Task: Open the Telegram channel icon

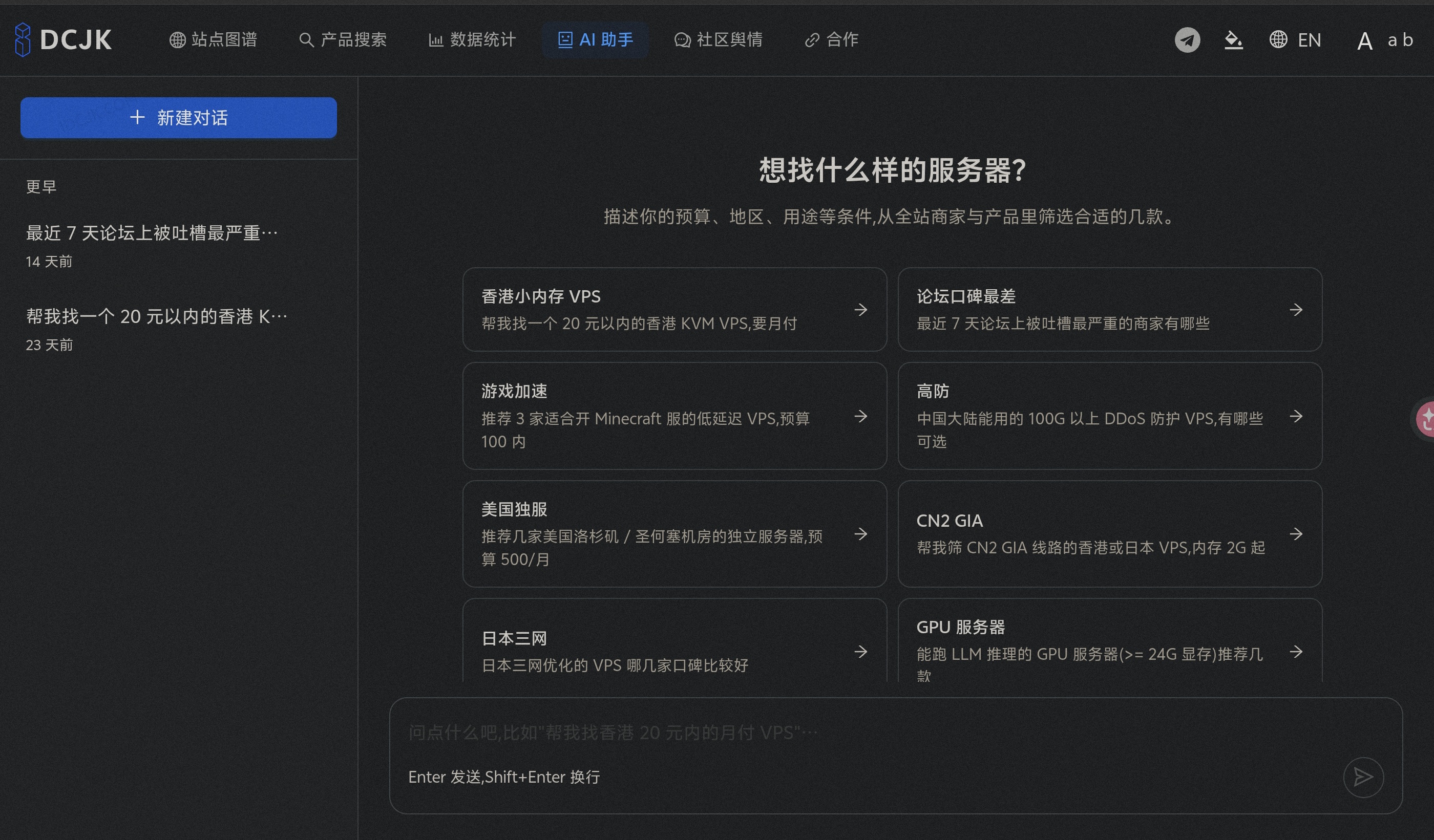Action: tap(1187, 40)
